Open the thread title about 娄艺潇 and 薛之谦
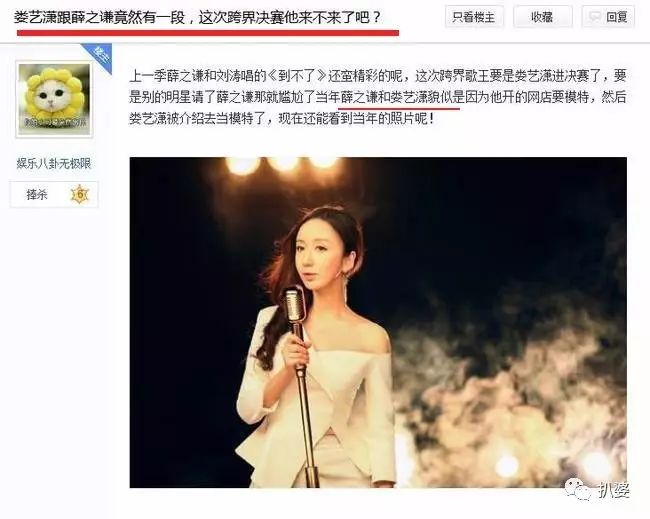The height and width of the screenshot is (519, 650). tap(197, 18)
